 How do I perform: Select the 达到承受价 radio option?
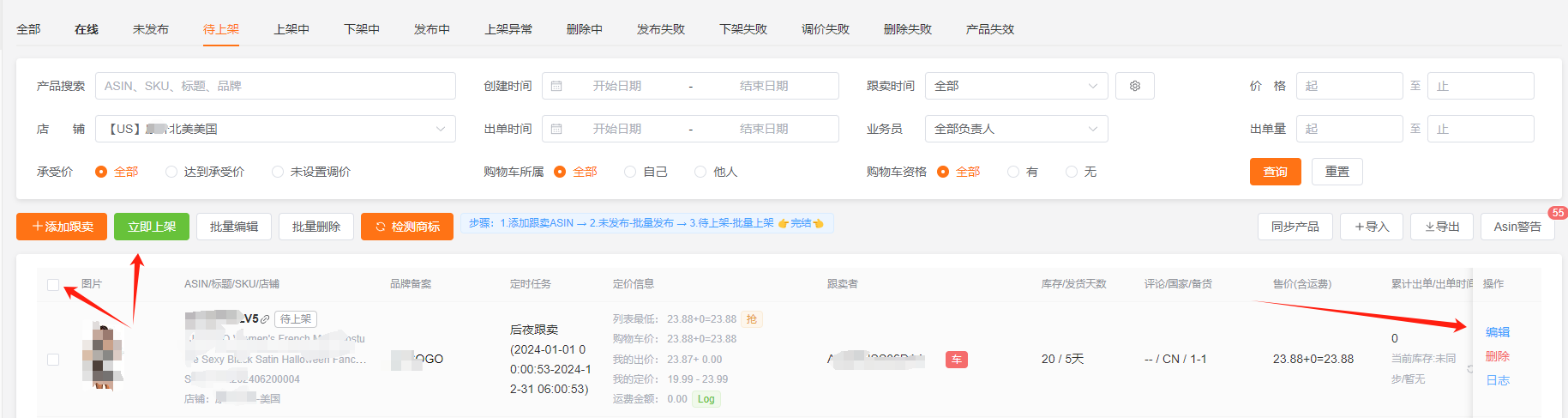click(171, 172)
